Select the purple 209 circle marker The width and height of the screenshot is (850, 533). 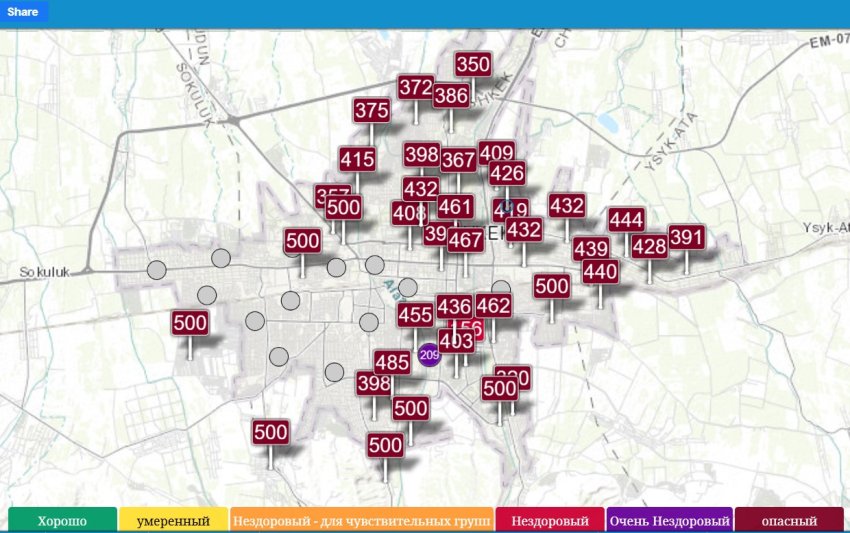pos(429,354)
